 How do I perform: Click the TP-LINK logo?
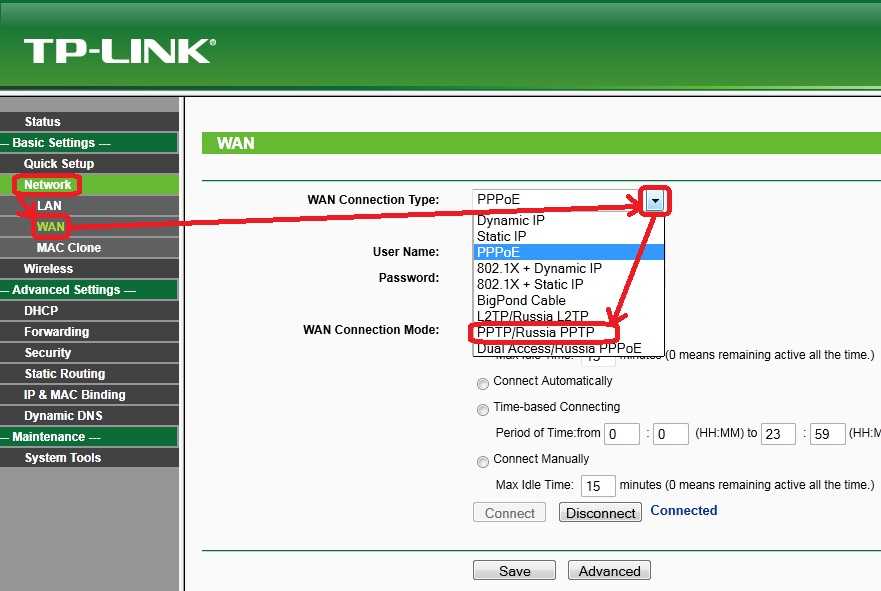point(120,51)
